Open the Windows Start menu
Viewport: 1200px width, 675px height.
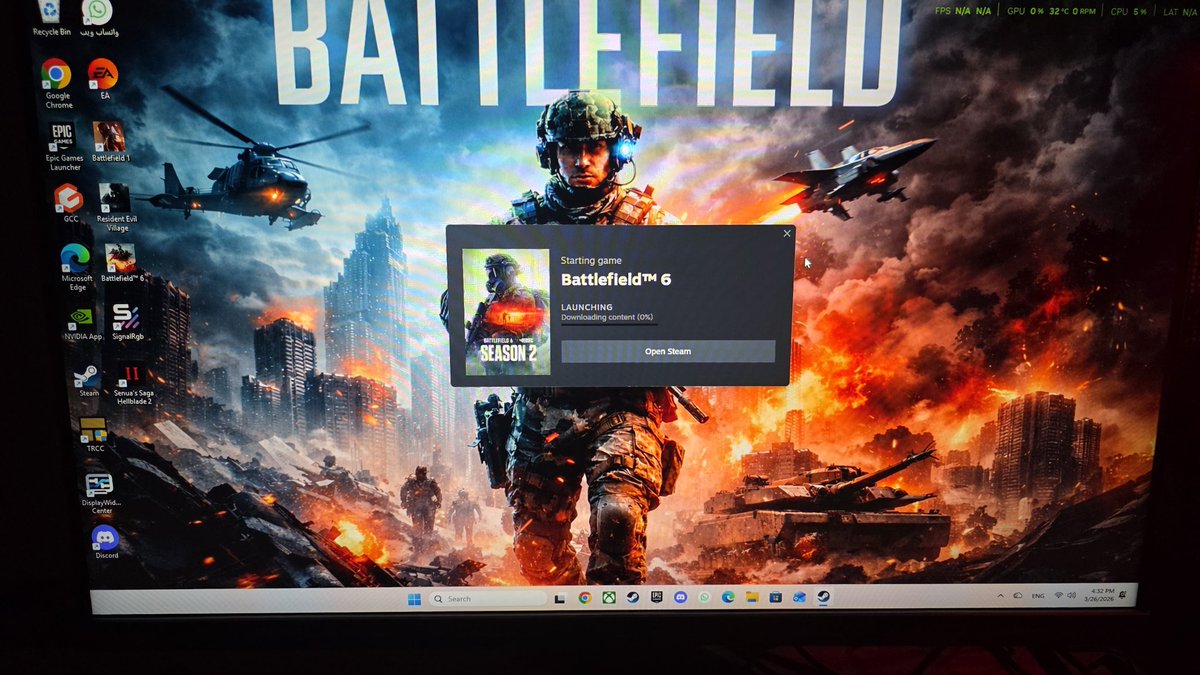tap(414, 599)
